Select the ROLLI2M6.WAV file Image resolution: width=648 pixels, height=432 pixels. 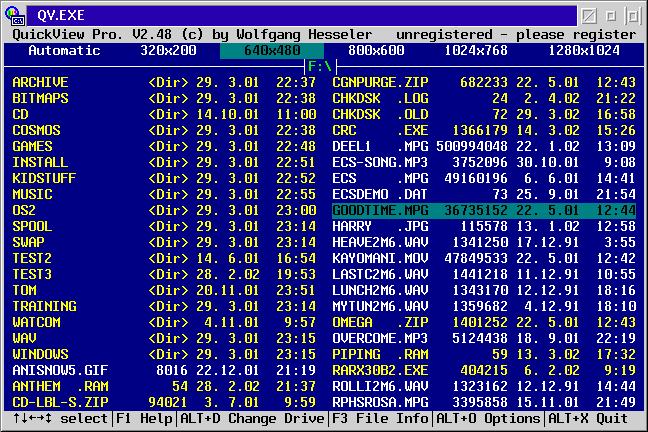click(484, 387)
